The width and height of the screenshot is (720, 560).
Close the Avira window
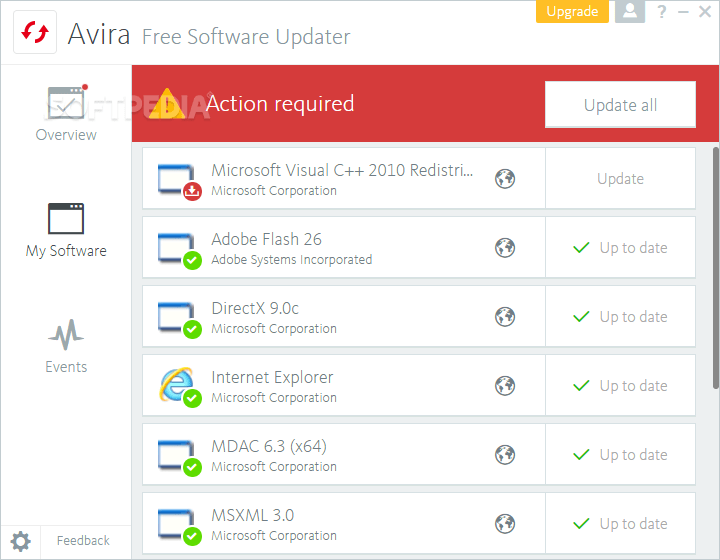point(705,11)
